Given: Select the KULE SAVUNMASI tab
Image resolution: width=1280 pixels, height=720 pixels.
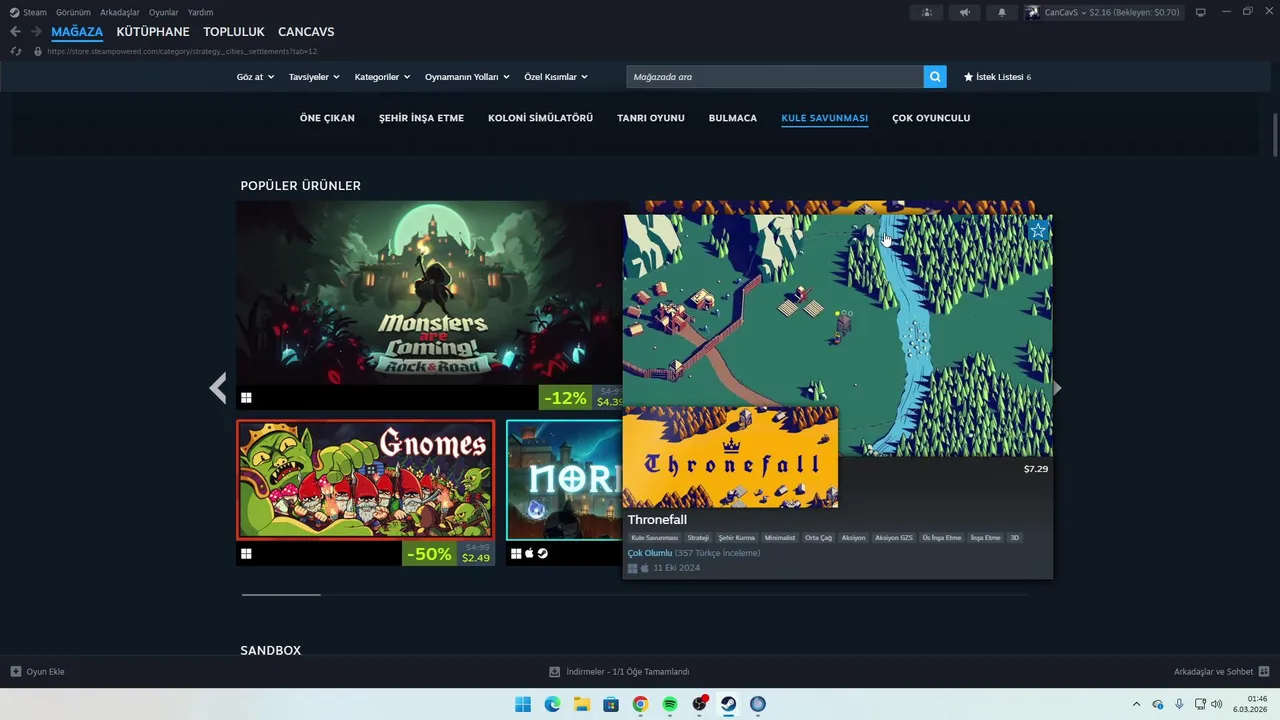Looking at the screenshot, I should click(x=824, y=118).
